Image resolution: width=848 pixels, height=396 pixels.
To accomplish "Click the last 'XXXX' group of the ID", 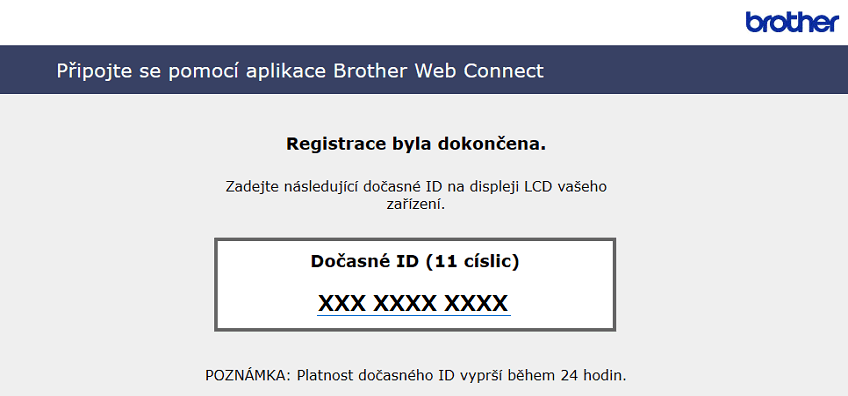I will tap(476, 303).
